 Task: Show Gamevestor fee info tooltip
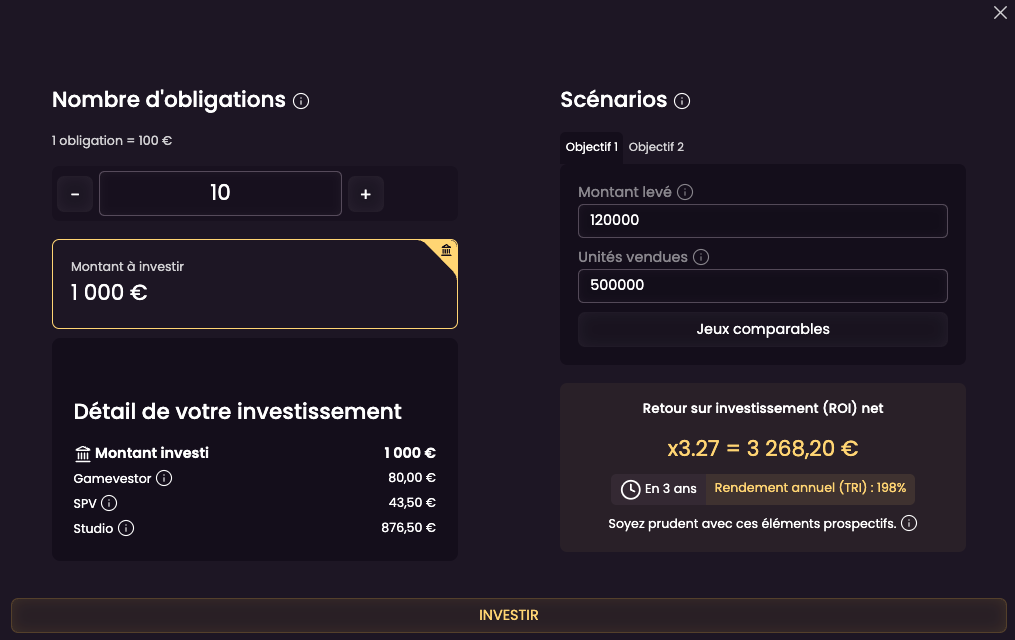tap(165, 478)
